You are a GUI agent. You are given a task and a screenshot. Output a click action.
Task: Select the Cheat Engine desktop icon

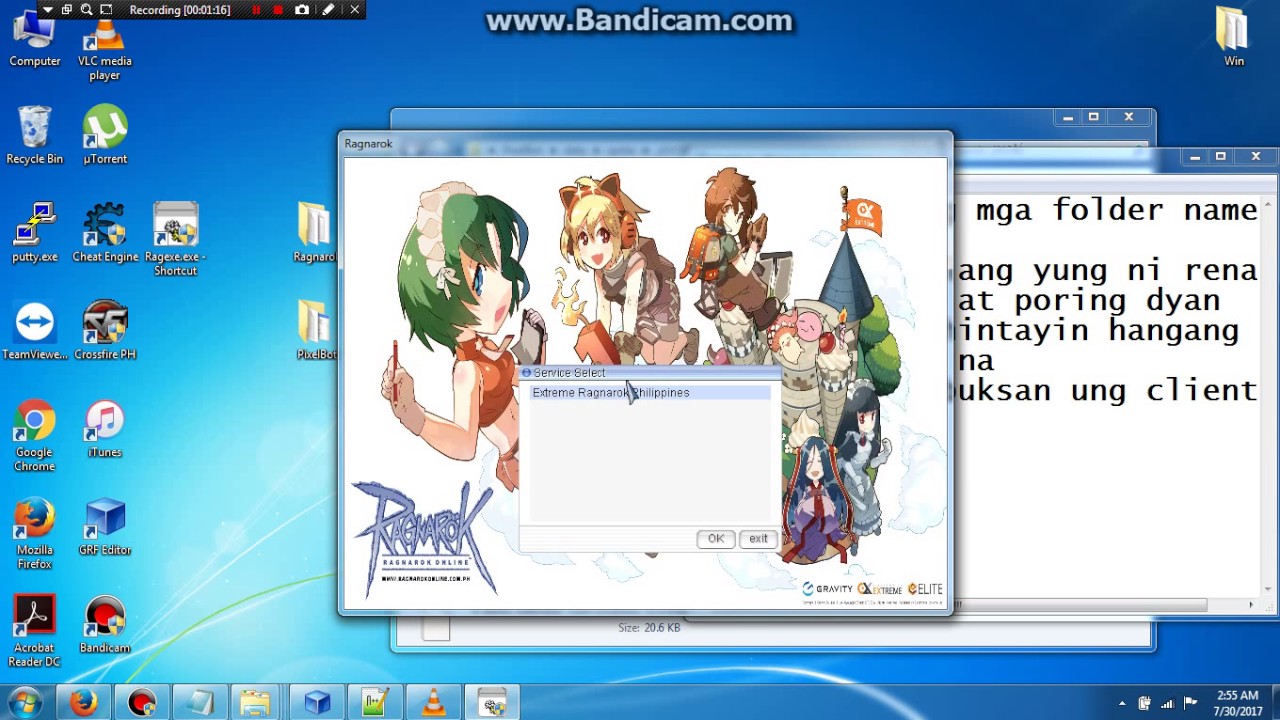click(x=105, y=233)
